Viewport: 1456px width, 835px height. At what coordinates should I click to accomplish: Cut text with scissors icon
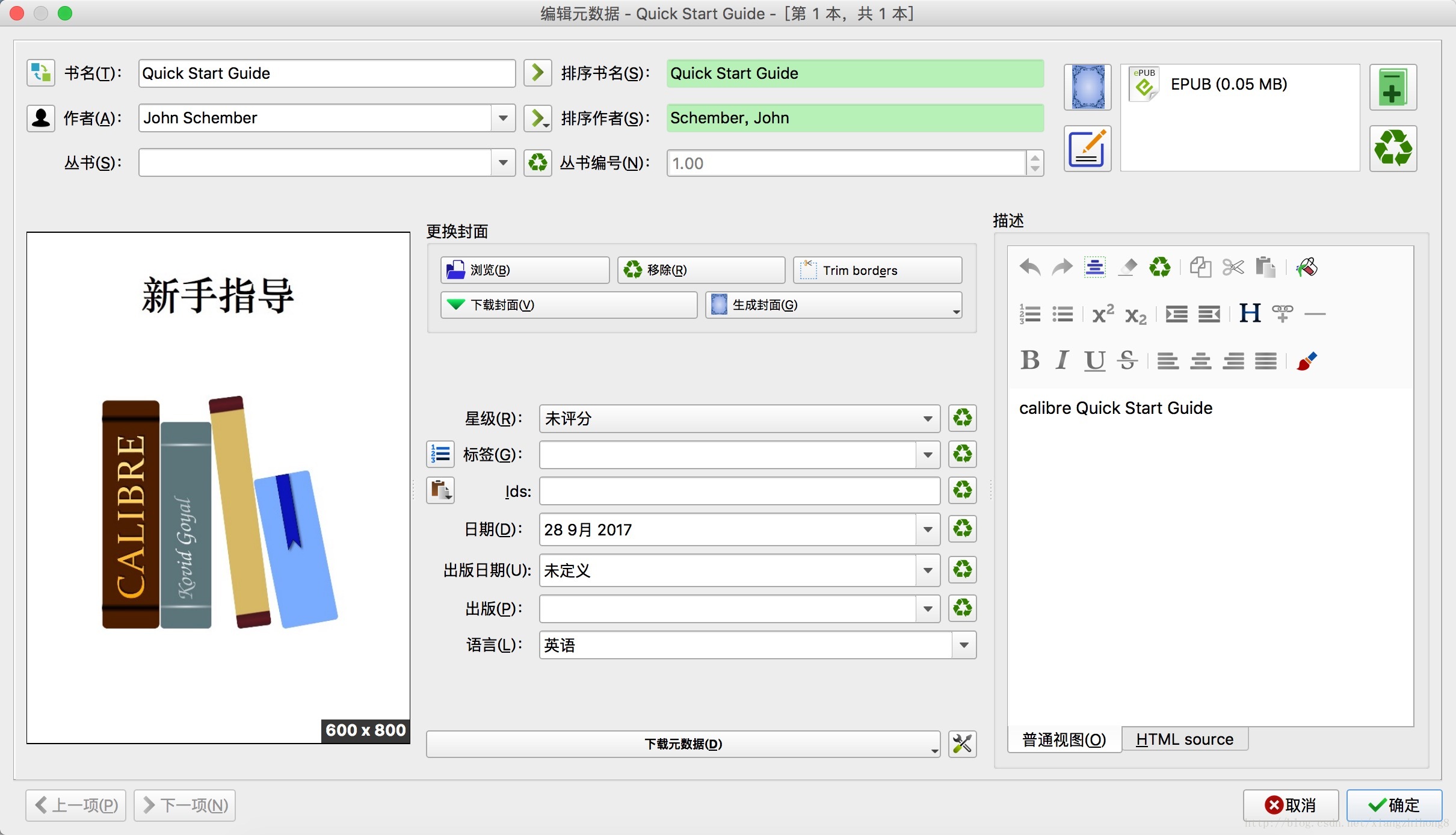click(1233, 267)
